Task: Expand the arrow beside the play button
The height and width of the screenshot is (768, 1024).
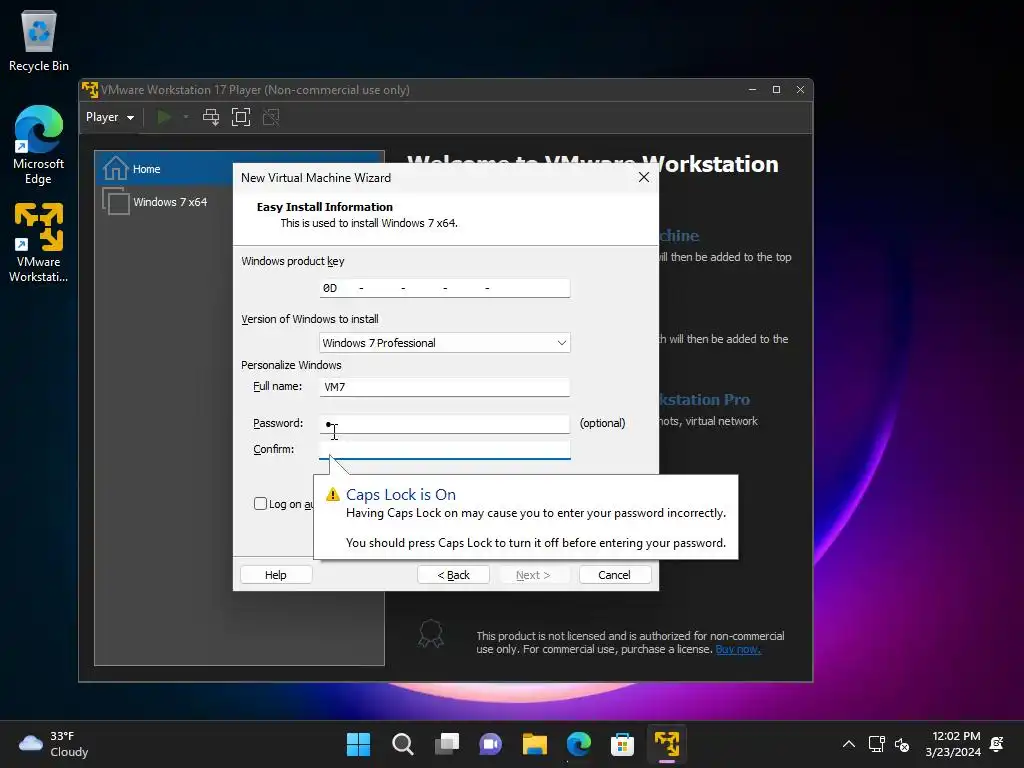Action: 186,117
